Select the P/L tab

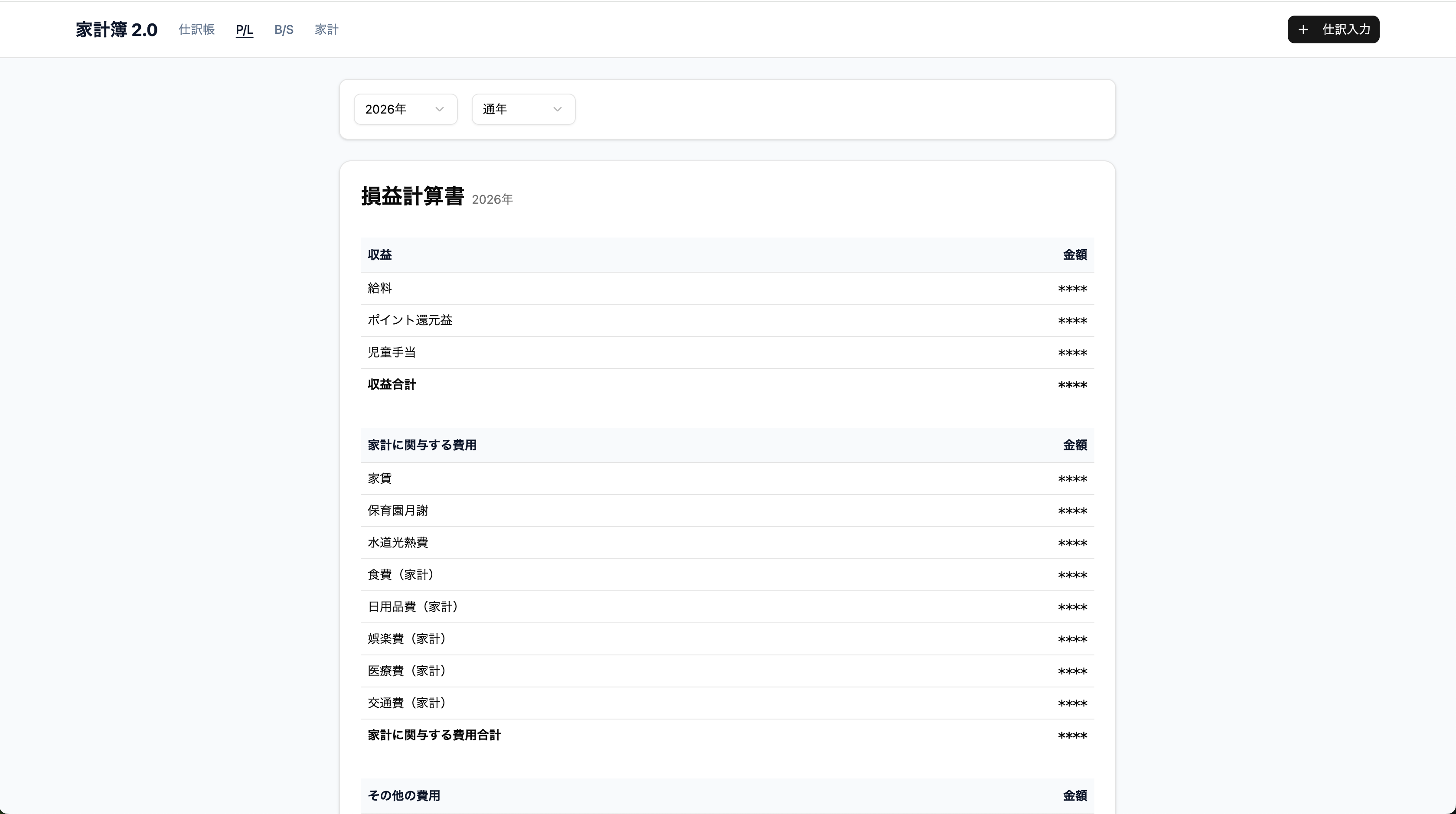[x=244, y=29]
